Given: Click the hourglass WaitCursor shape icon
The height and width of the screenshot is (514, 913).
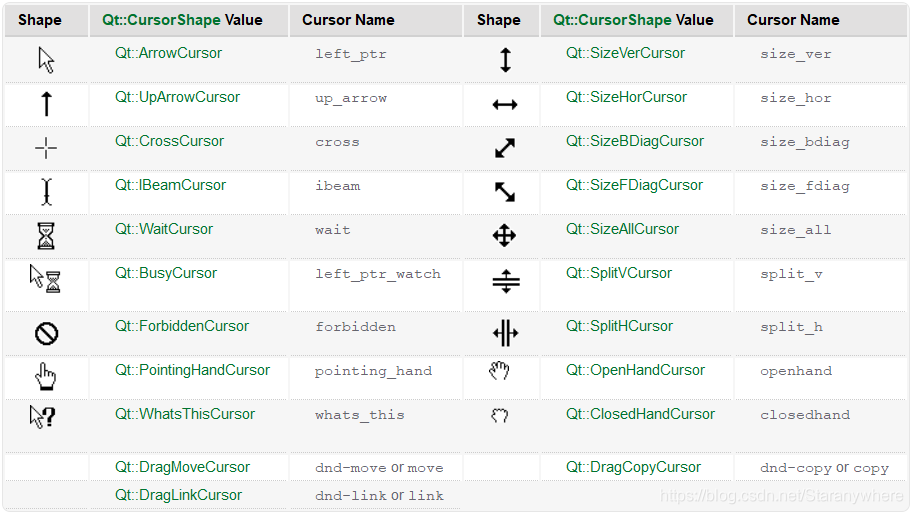Looking at the screenshot, I should [x=46, y=236].
